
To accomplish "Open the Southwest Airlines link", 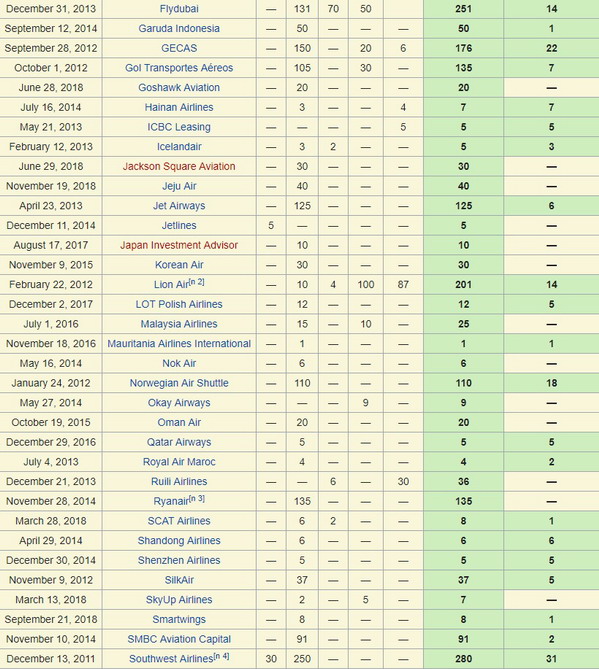I will click(171, 659).
